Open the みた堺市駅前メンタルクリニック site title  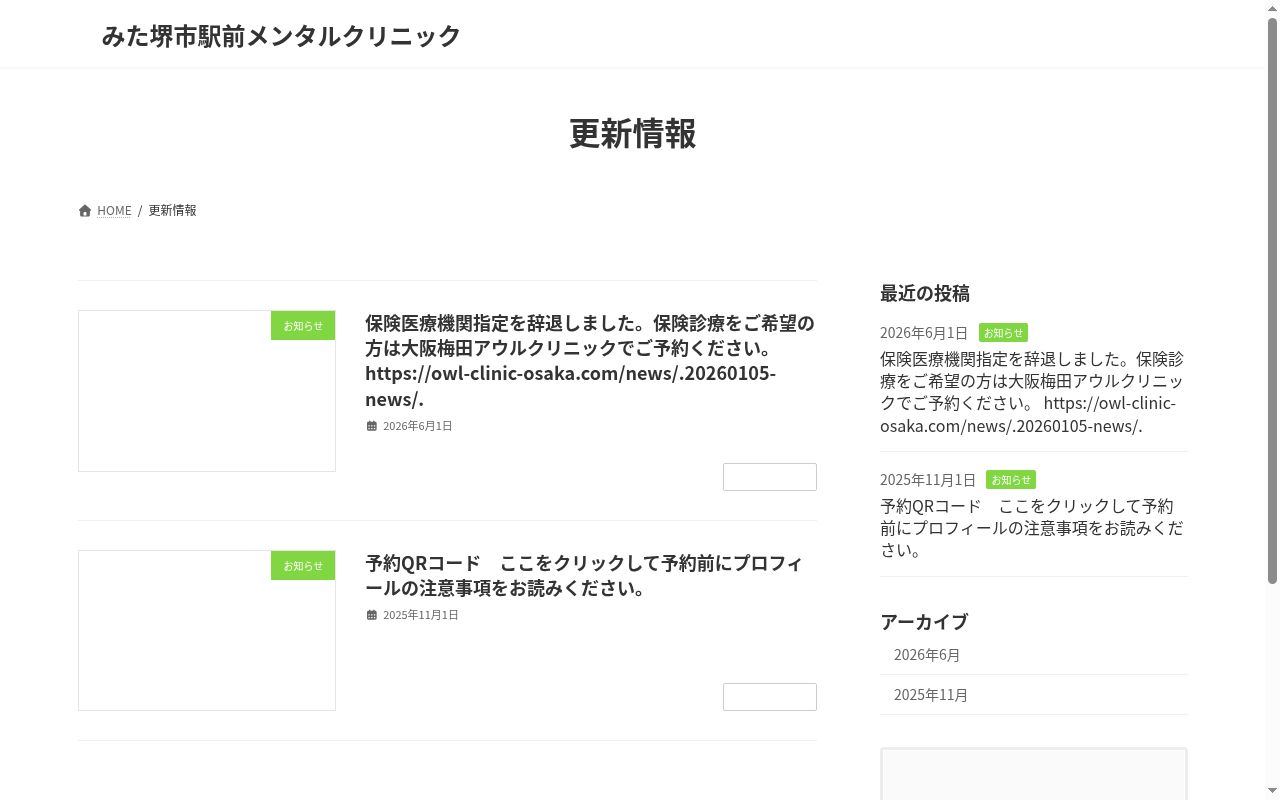tap(281, 36)
